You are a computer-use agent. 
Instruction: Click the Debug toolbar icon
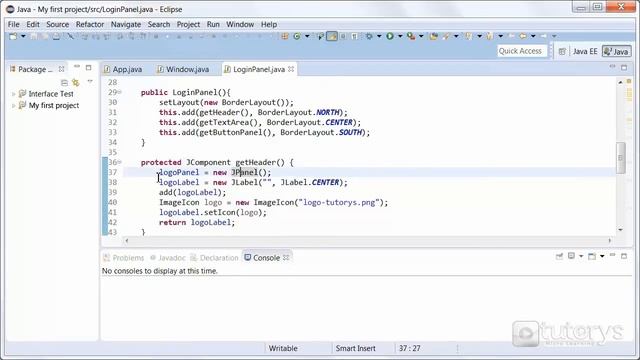[369, 36]
